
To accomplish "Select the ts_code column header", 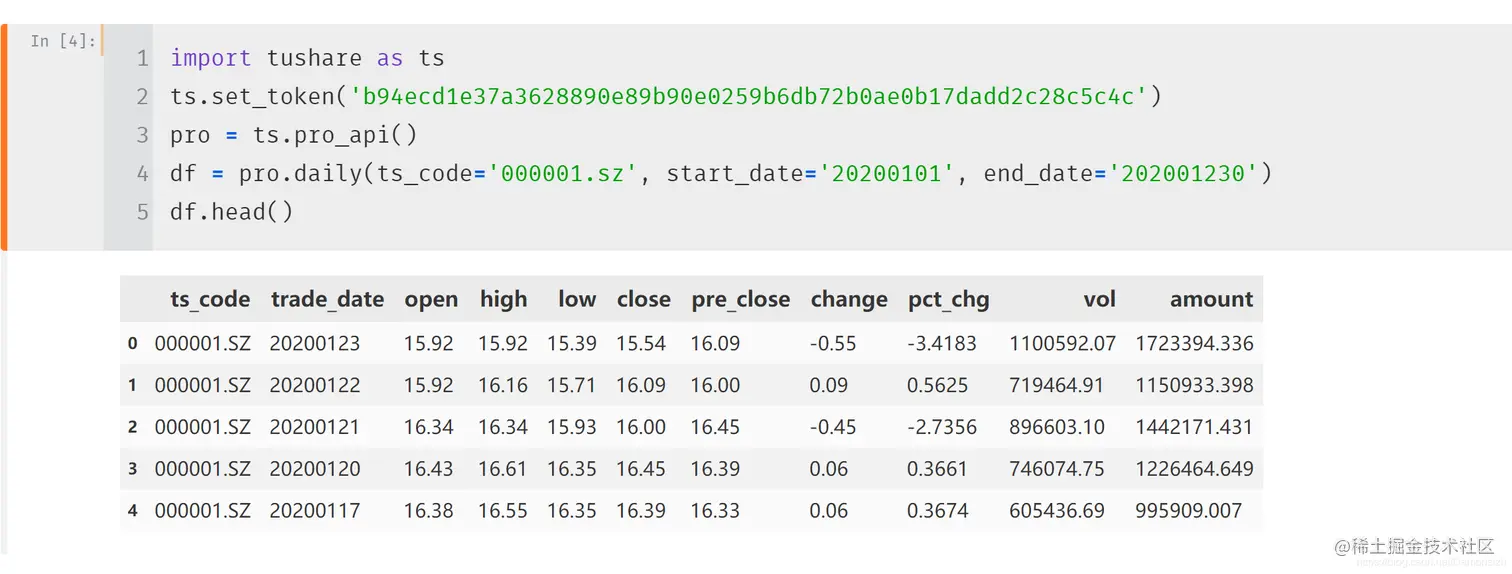I will [210, 300].
